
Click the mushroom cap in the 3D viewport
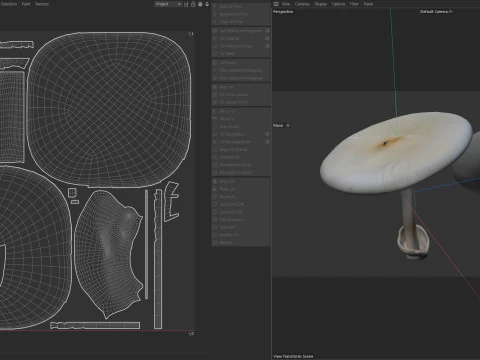(x=395, y=152)
